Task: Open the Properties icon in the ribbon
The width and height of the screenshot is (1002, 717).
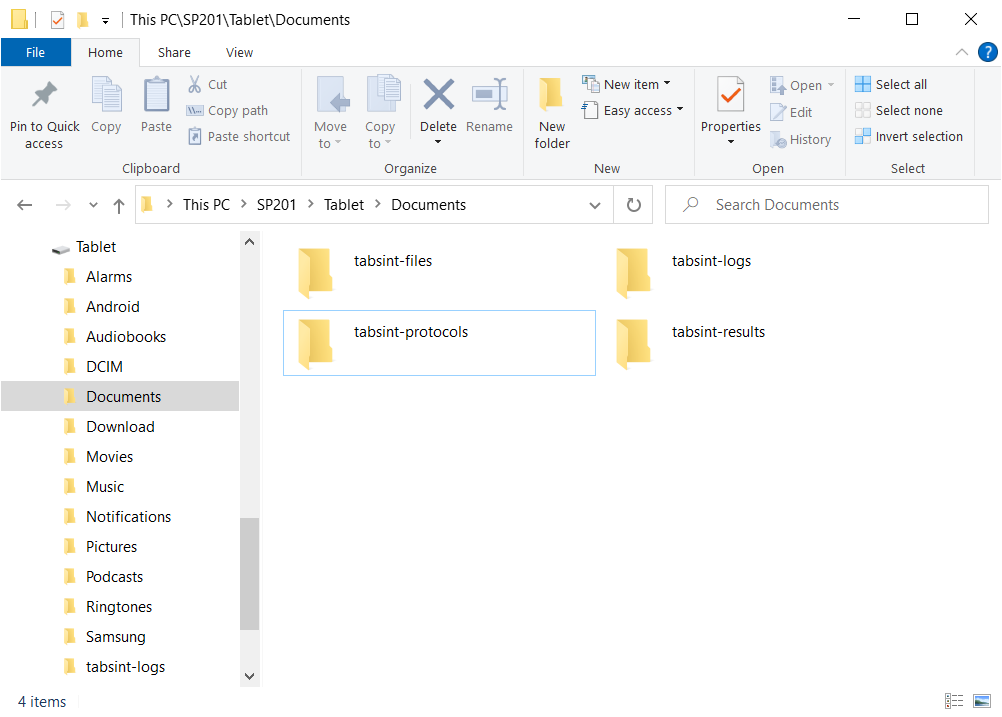Action: click(x=731, y=96)
